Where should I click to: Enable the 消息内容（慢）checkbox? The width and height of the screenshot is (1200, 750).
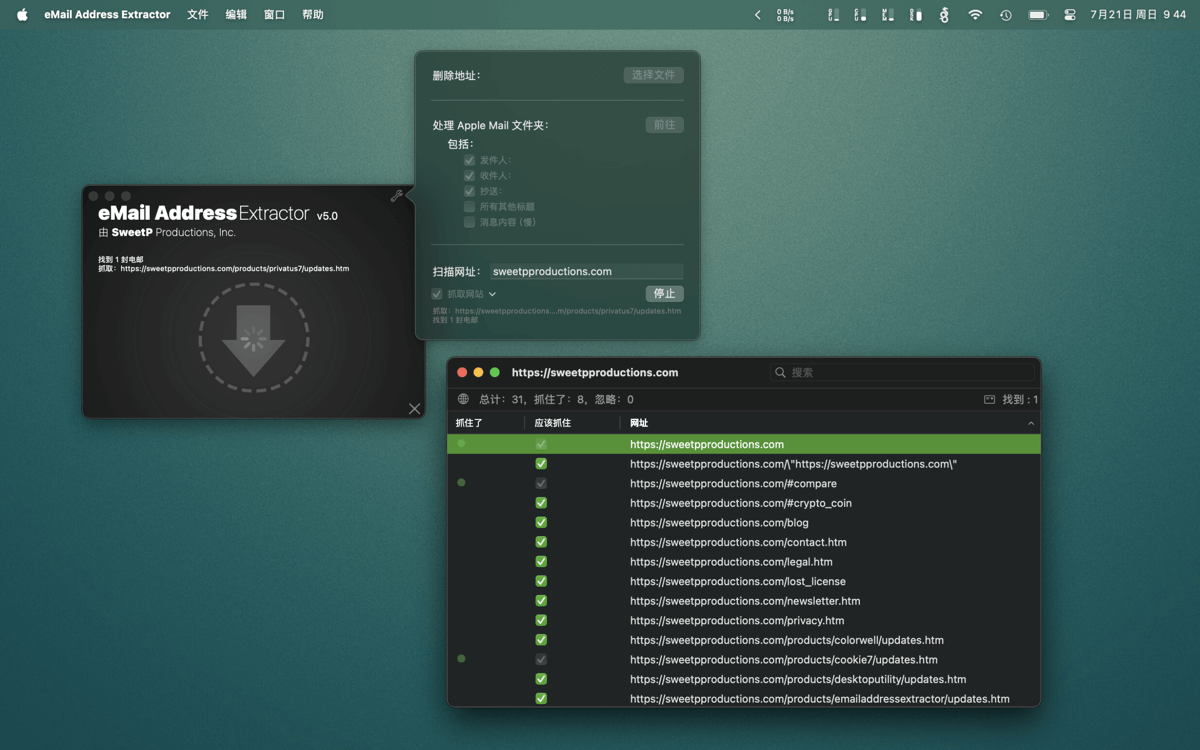(x=469, y=222)
